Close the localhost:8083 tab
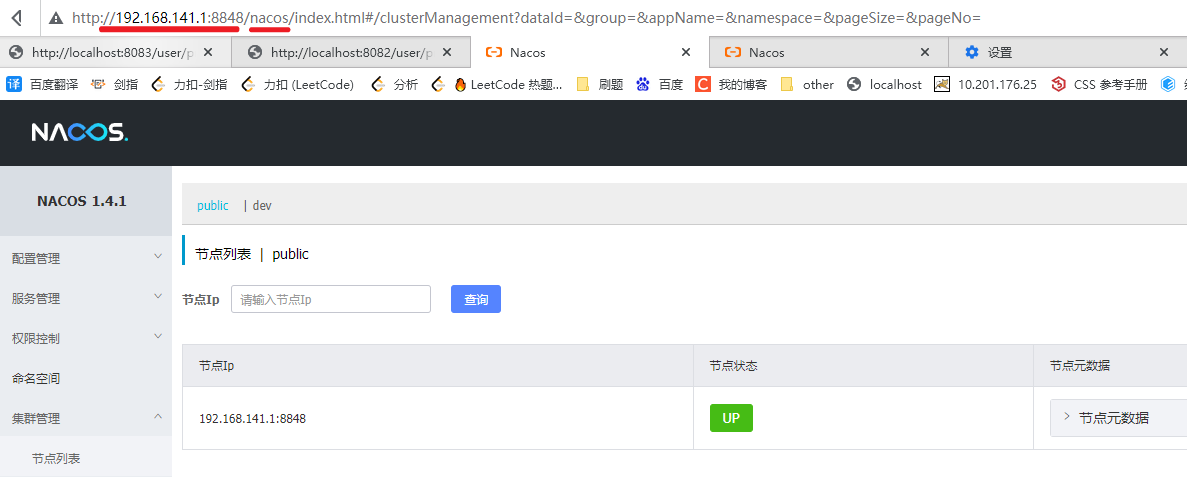 pos(208,52)
